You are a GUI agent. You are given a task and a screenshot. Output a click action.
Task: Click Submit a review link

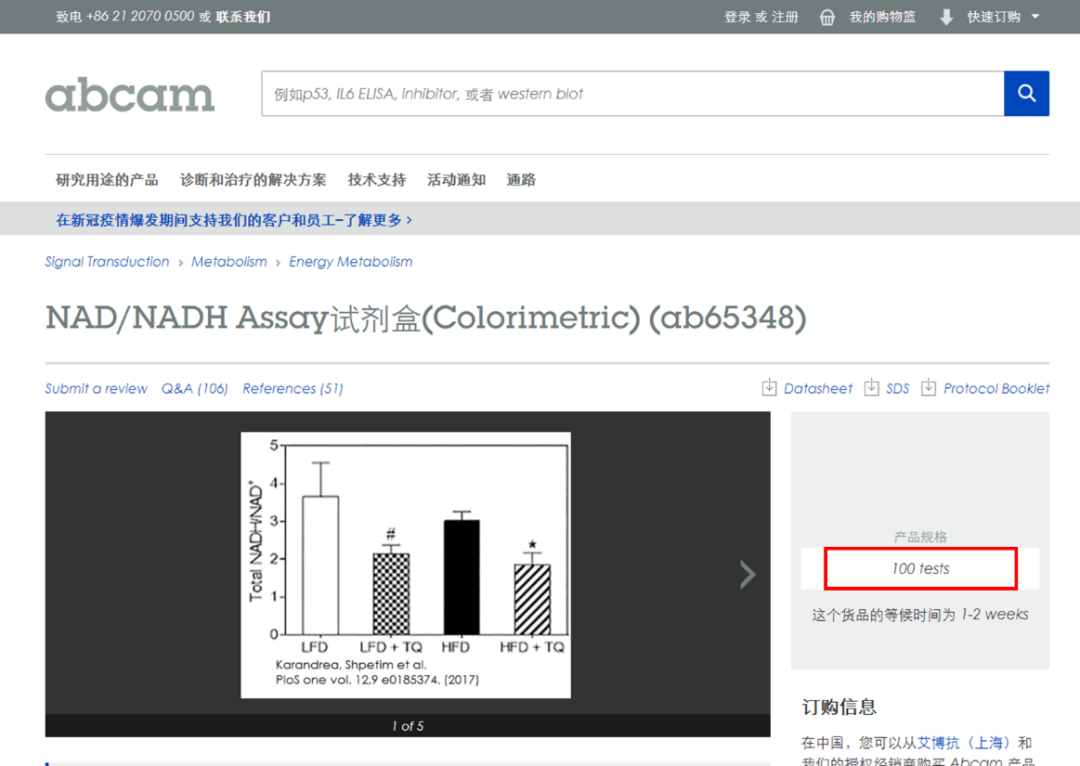click(x=96, y=389)
